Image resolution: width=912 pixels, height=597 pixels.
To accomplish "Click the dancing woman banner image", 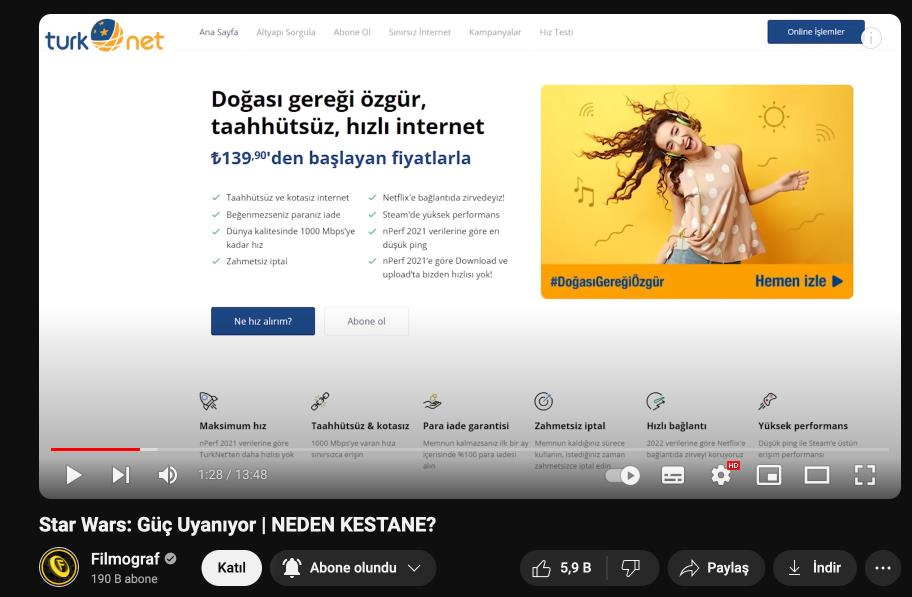I will click(697, 175).
